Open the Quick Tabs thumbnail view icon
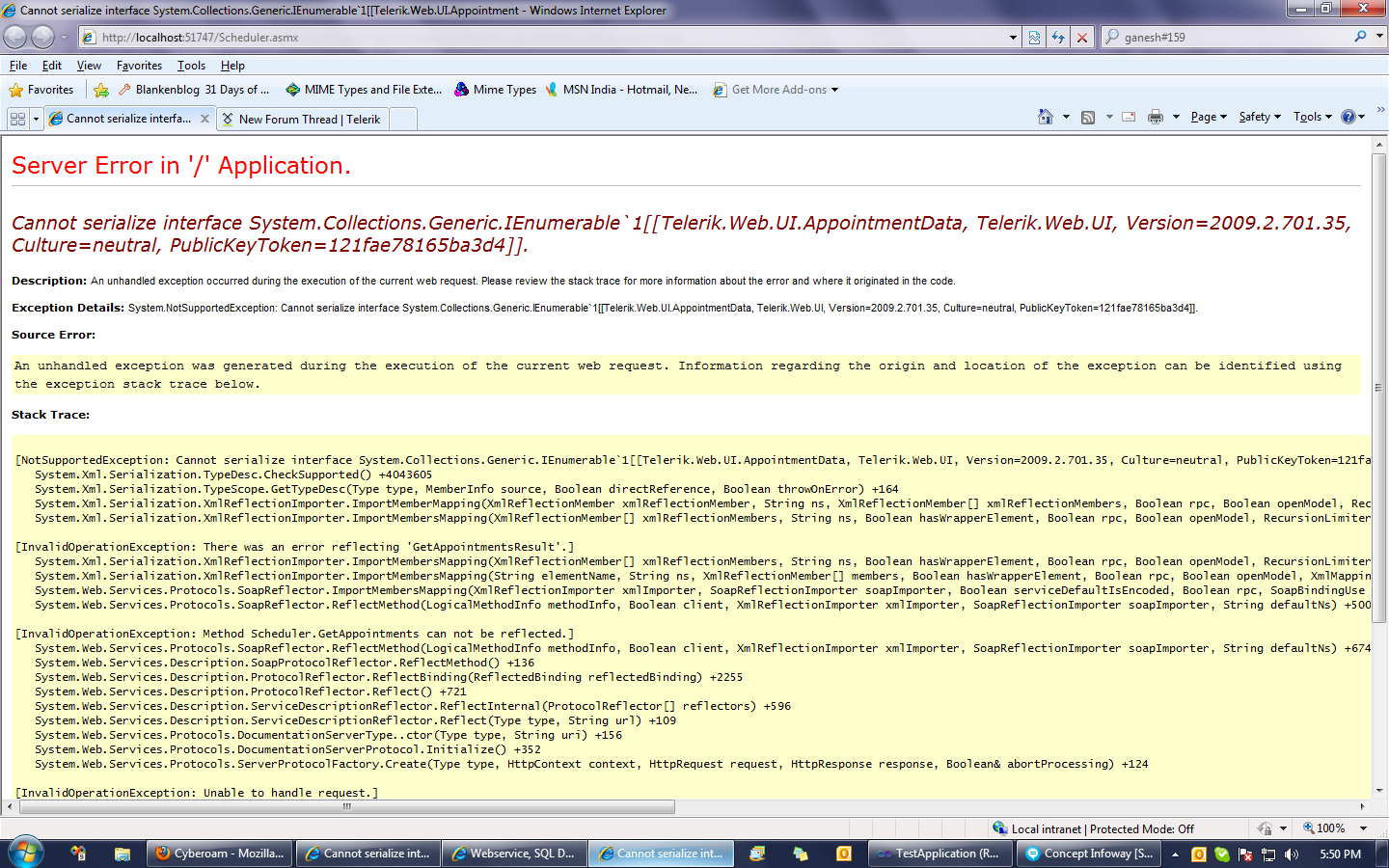 click(x=17, y=119)
